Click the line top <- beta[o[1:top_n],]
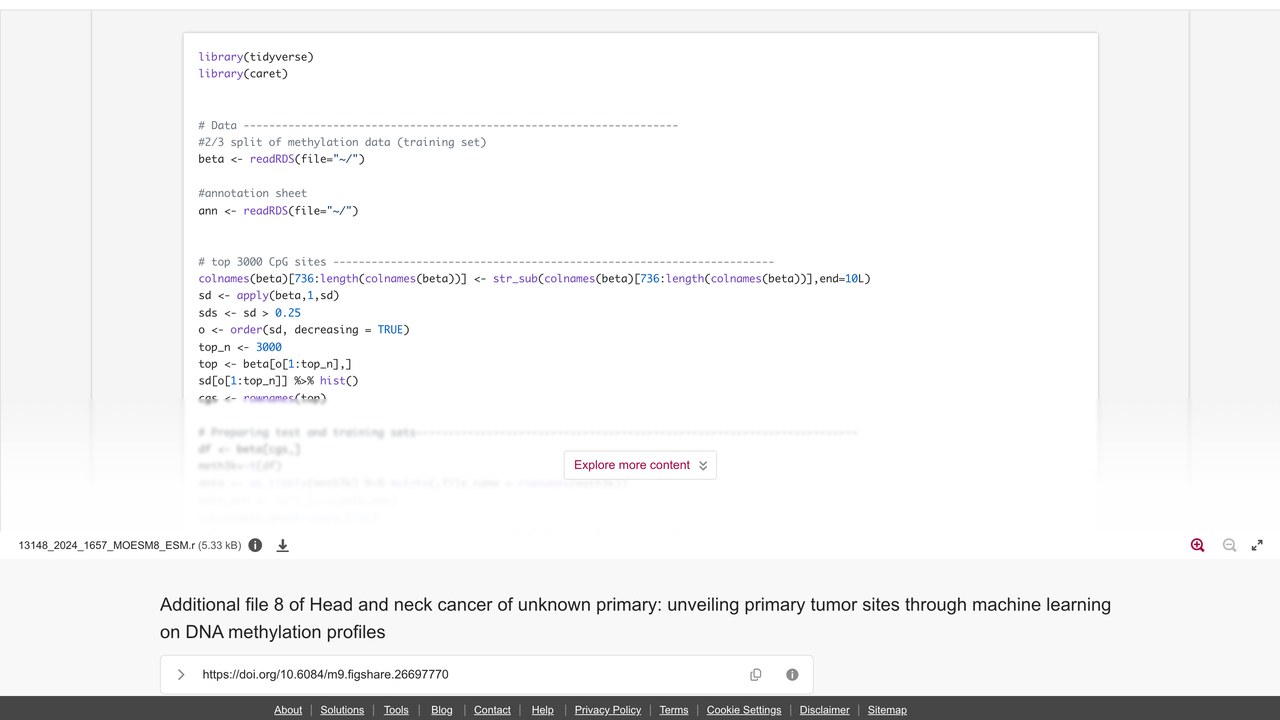Image resolution: width=1280 pixels, height=720 pixels. (x=275, y=364)
